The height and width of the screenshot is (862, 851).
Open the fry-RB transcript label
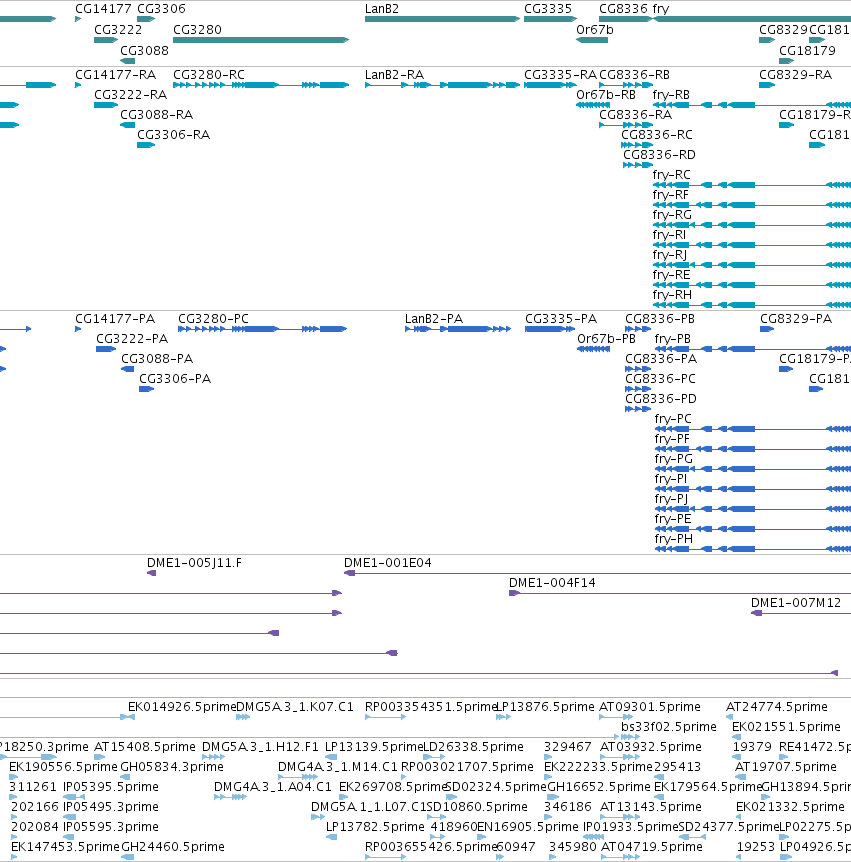pyautogui.click(x=671, y=95)
